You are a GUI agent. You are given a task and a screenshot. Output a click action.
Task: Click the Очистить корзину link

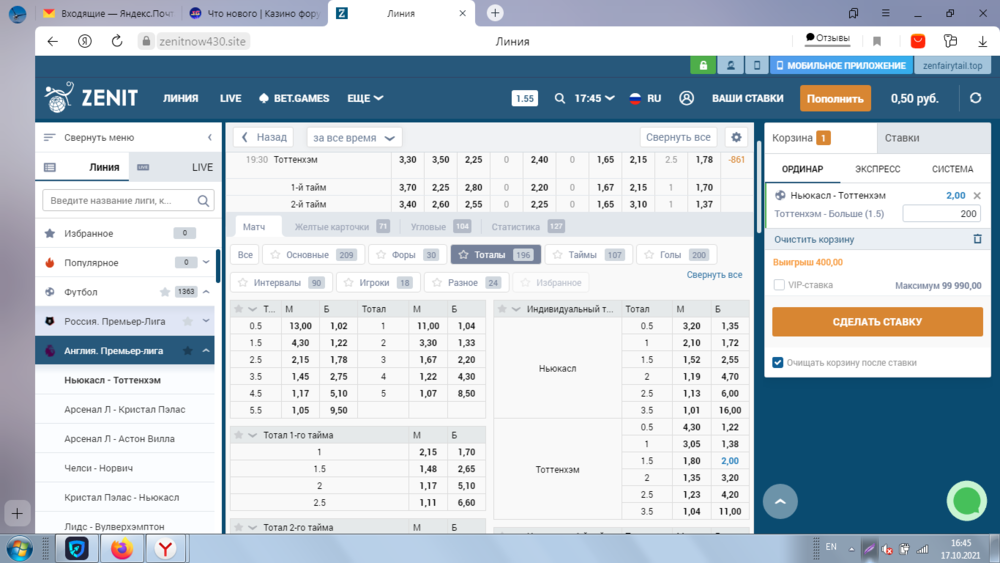point(814,239)
